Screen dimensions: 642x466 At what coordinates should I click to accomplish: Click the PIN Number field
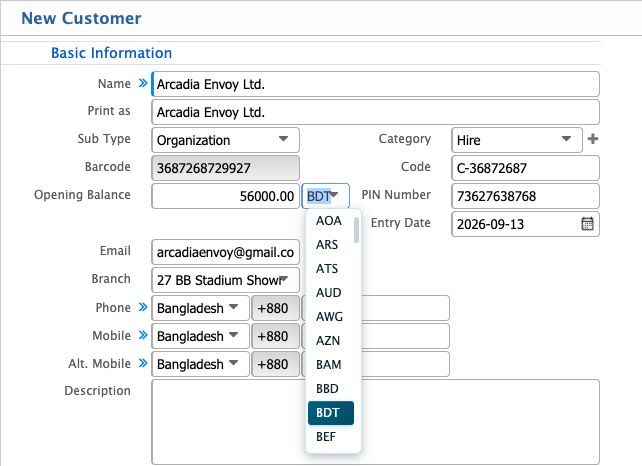(x=525, y=196)
